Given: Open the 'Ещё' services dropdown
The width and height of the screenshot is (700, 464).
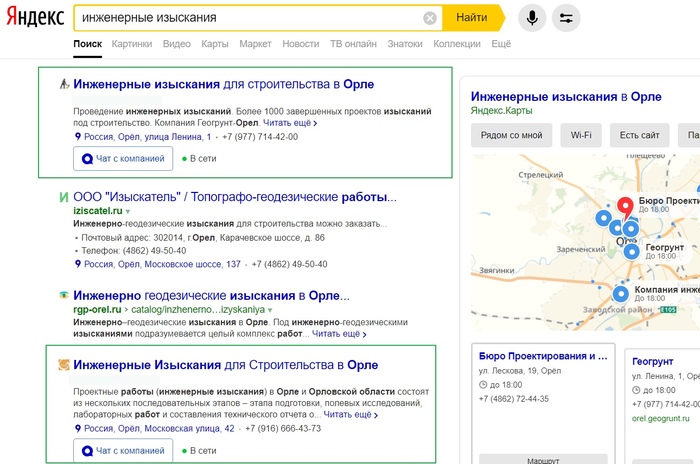Looking at the screenshot, I should 501,44.
